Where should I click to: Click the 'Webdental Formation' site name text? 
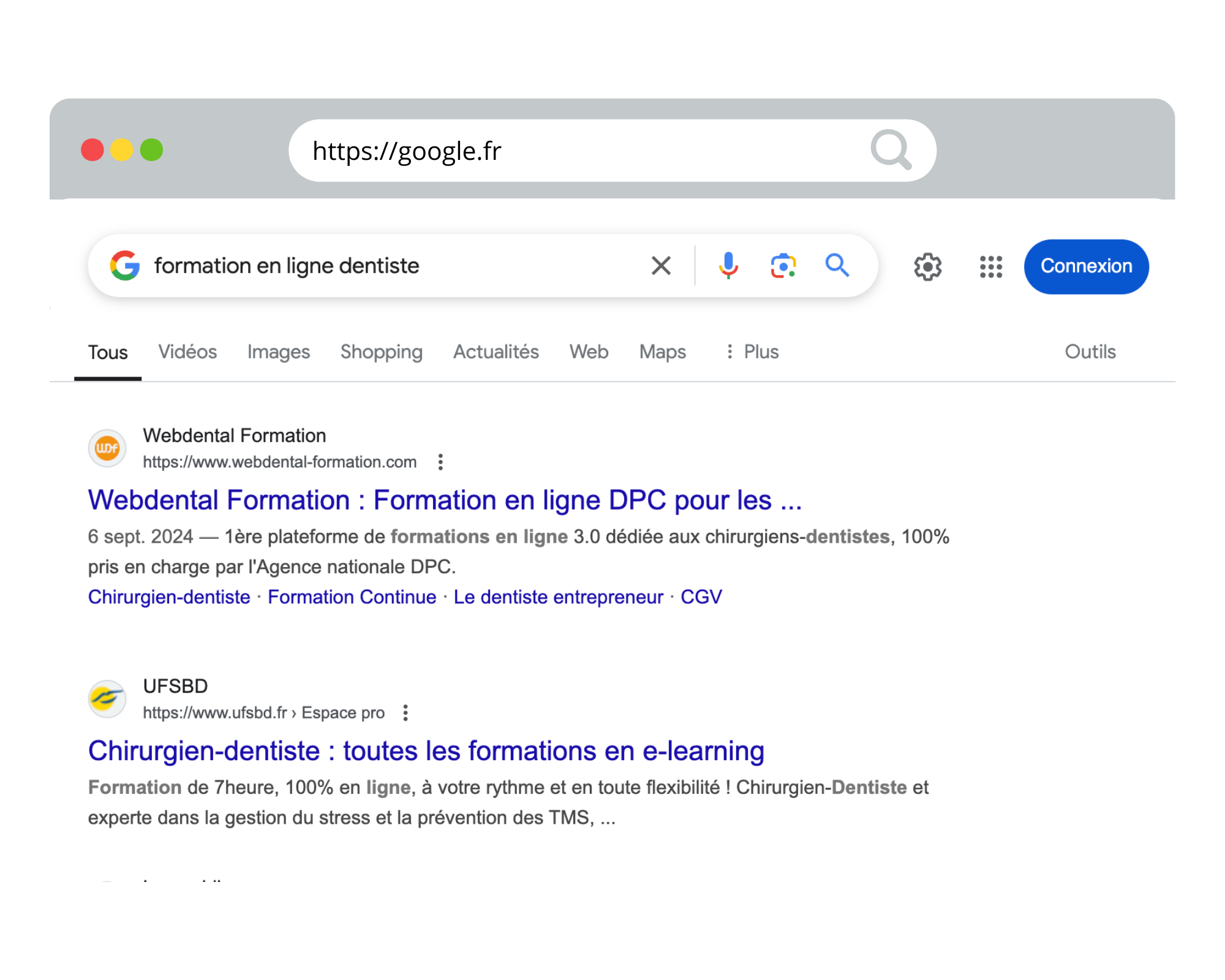[x=235, y=435]
